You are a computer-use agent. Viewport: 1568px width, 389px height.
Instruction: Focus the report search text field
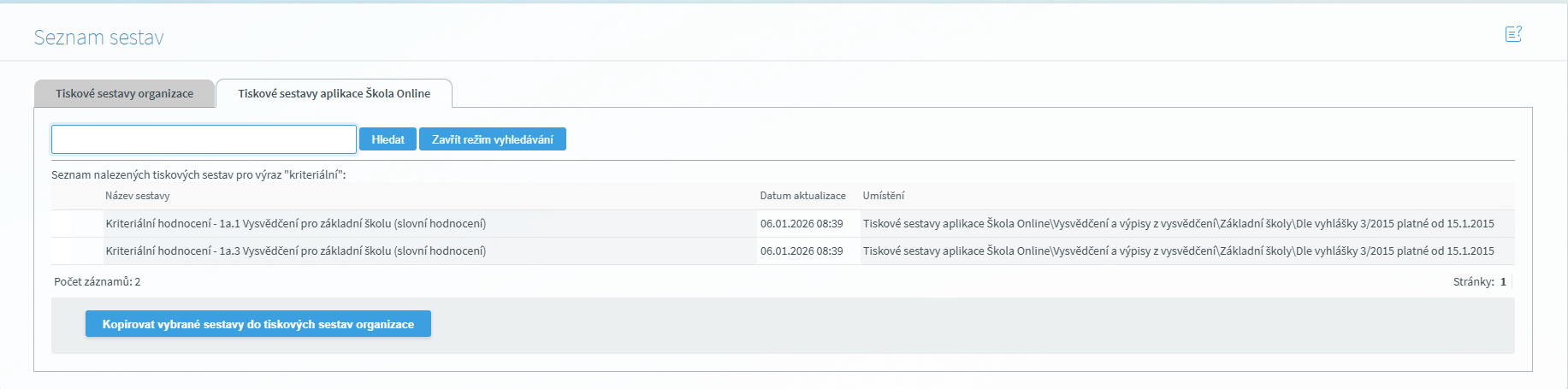coord(204,139)
